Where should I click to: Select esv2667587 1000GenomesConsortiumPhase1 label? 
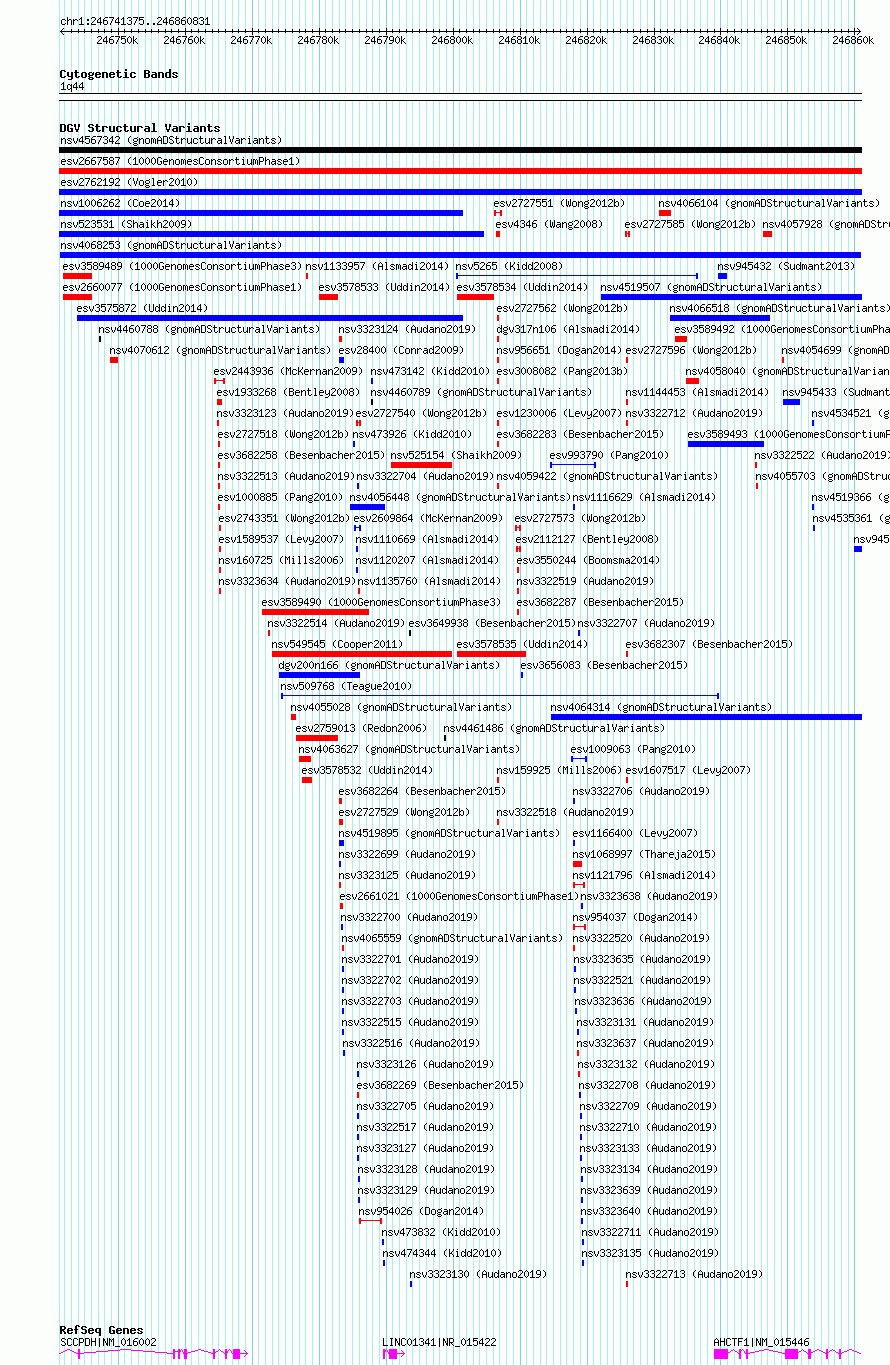tap(180, 161)
